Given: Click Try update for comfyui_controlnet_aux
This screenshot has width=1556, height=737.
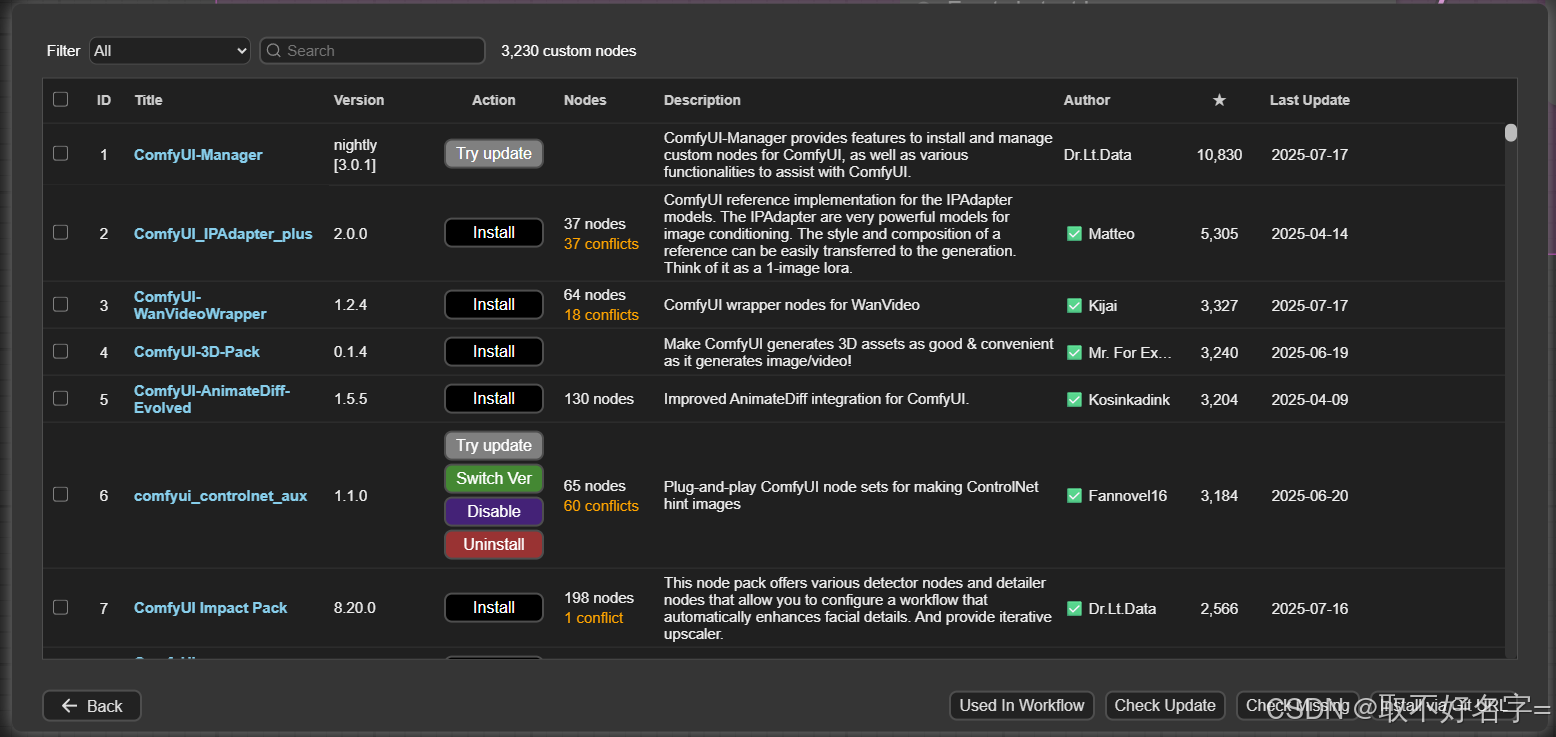Looking at the screenshot, I should click(494, 445).
